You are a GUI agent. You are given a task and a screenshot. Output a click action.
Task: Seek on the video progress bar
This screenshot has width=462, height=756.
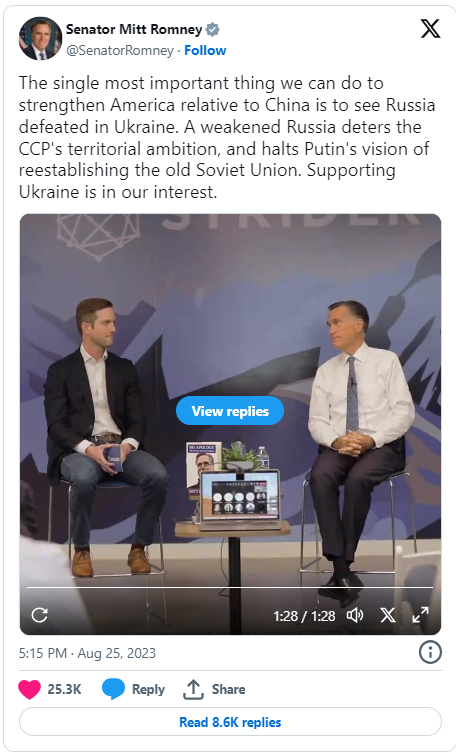(x=230, y=587)
